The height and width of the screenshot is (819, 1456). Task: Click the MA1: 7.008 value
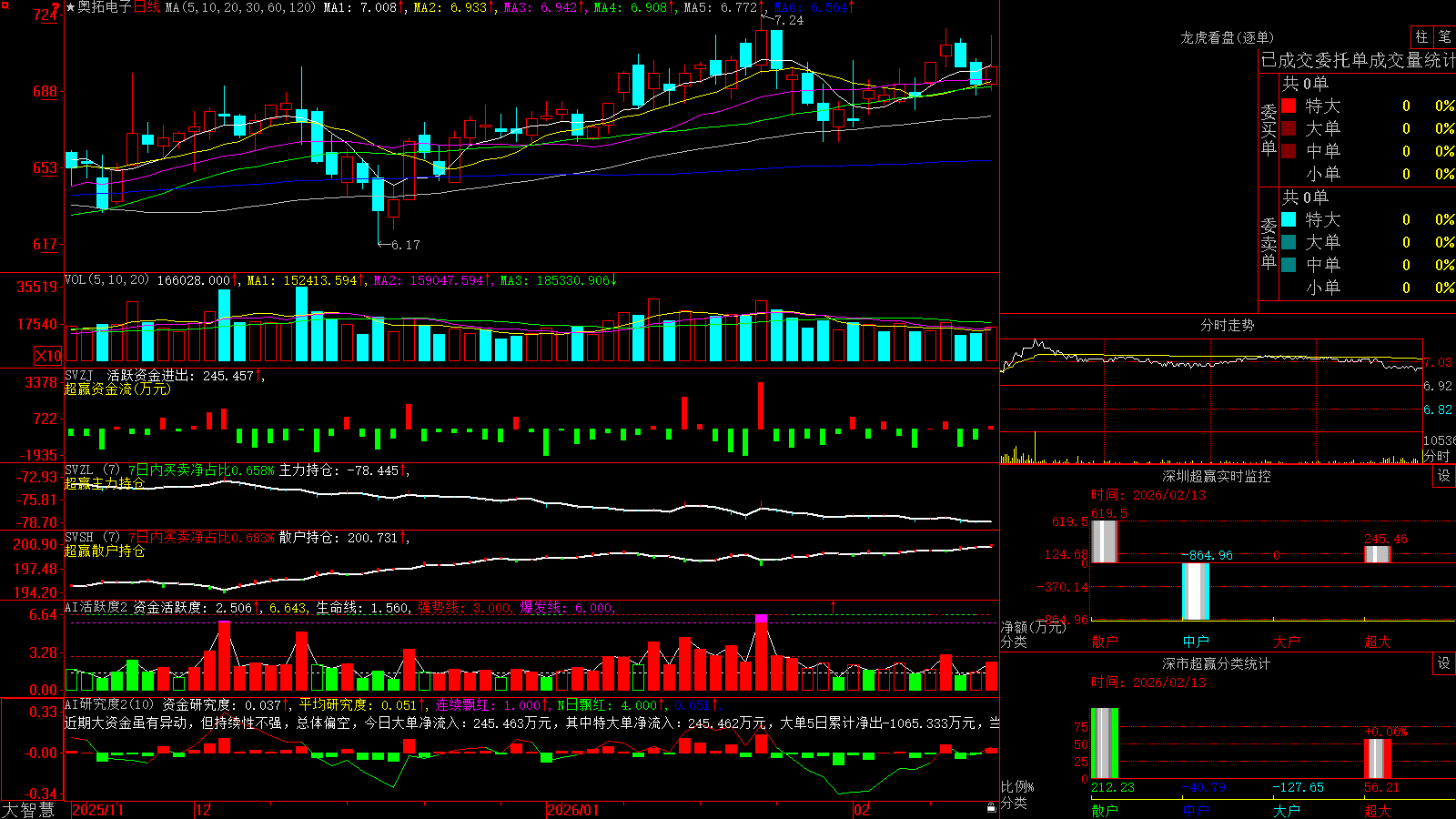tap(364, 7)
